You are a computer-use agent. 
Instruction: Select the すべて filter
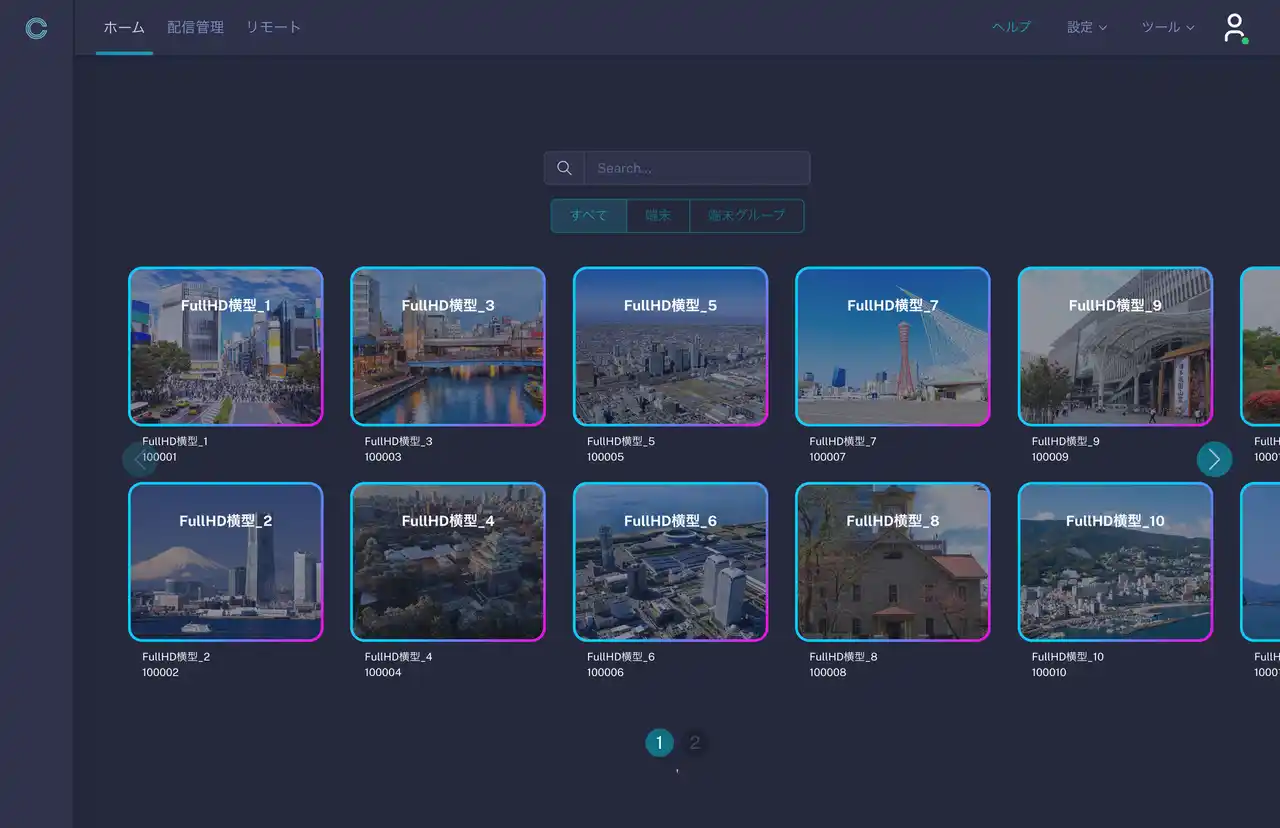589,215
